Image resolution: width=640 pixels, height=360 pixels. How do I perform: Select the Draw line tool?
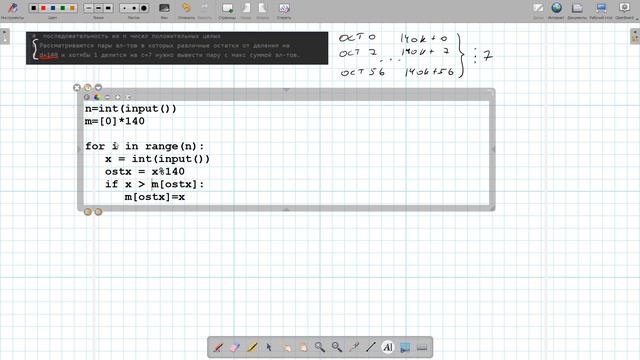coord(371,347)
